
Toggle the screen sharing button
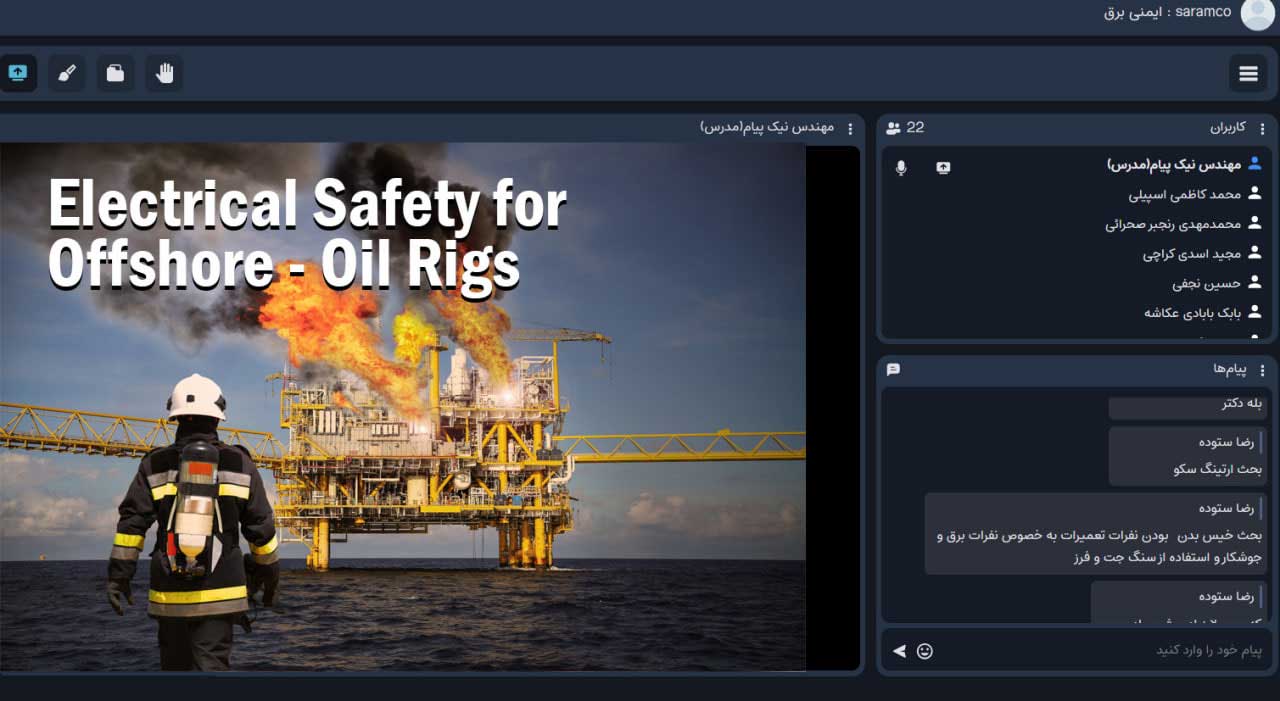point(18,73)
